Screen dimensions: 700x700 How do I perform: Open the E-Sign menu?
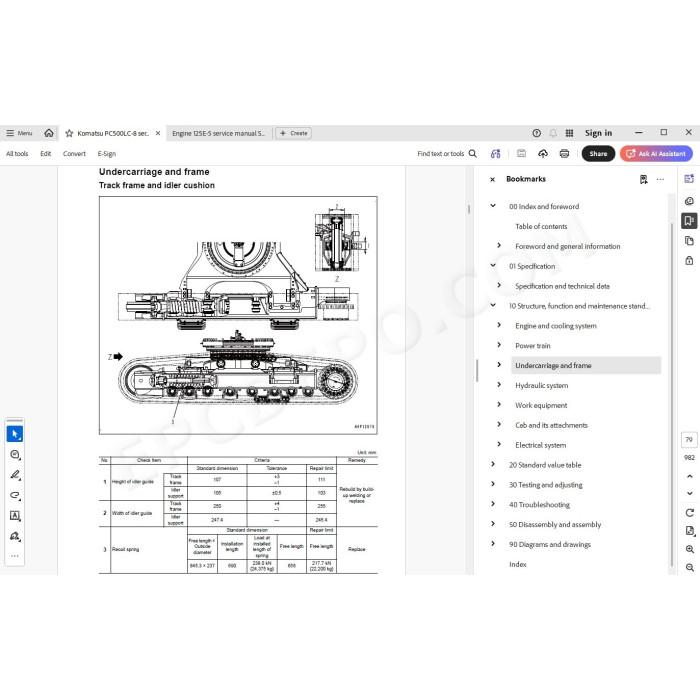(107, 154)
